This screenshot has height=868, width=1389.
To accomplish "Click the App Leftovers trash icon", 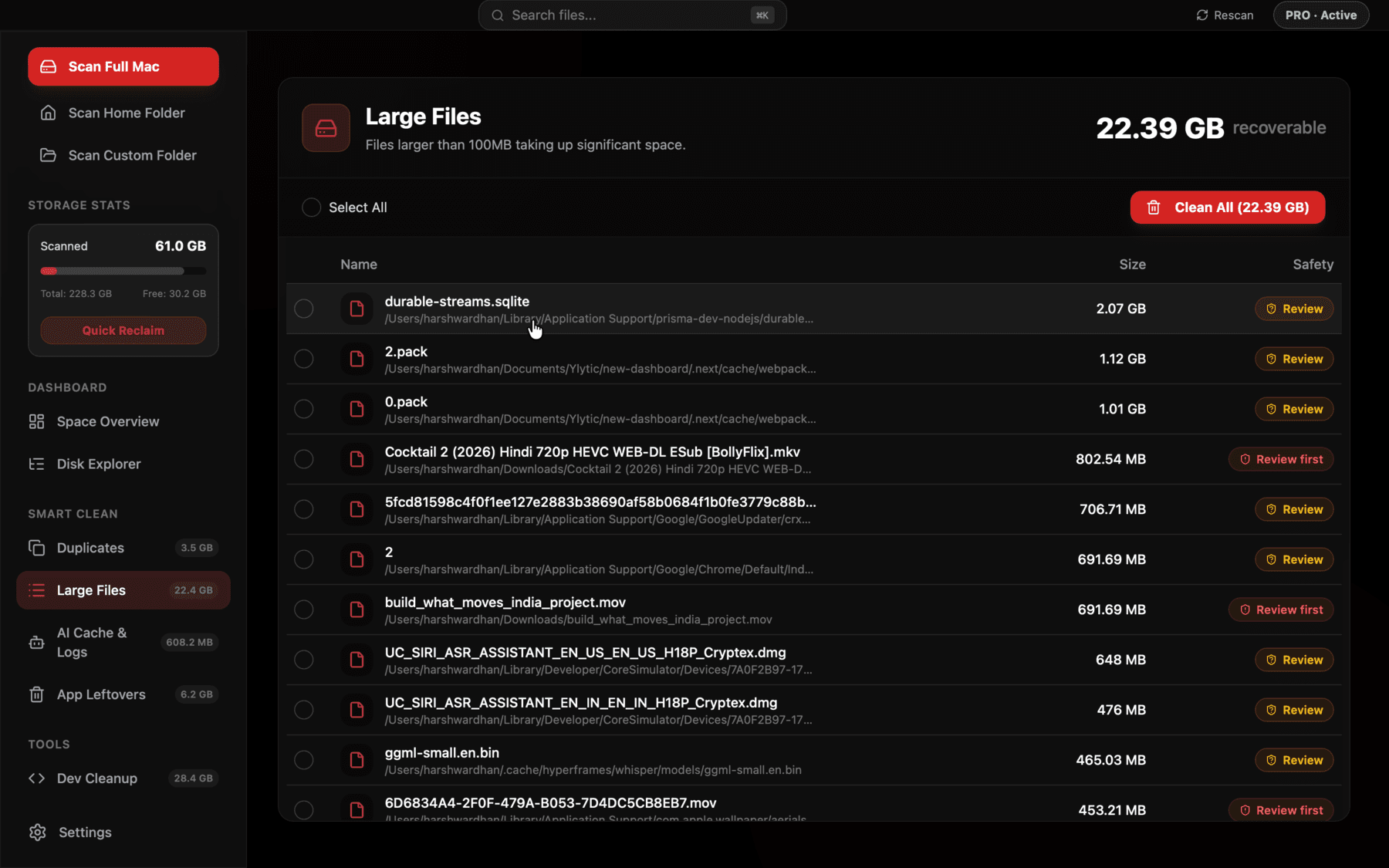I will (x=36, y=694).
